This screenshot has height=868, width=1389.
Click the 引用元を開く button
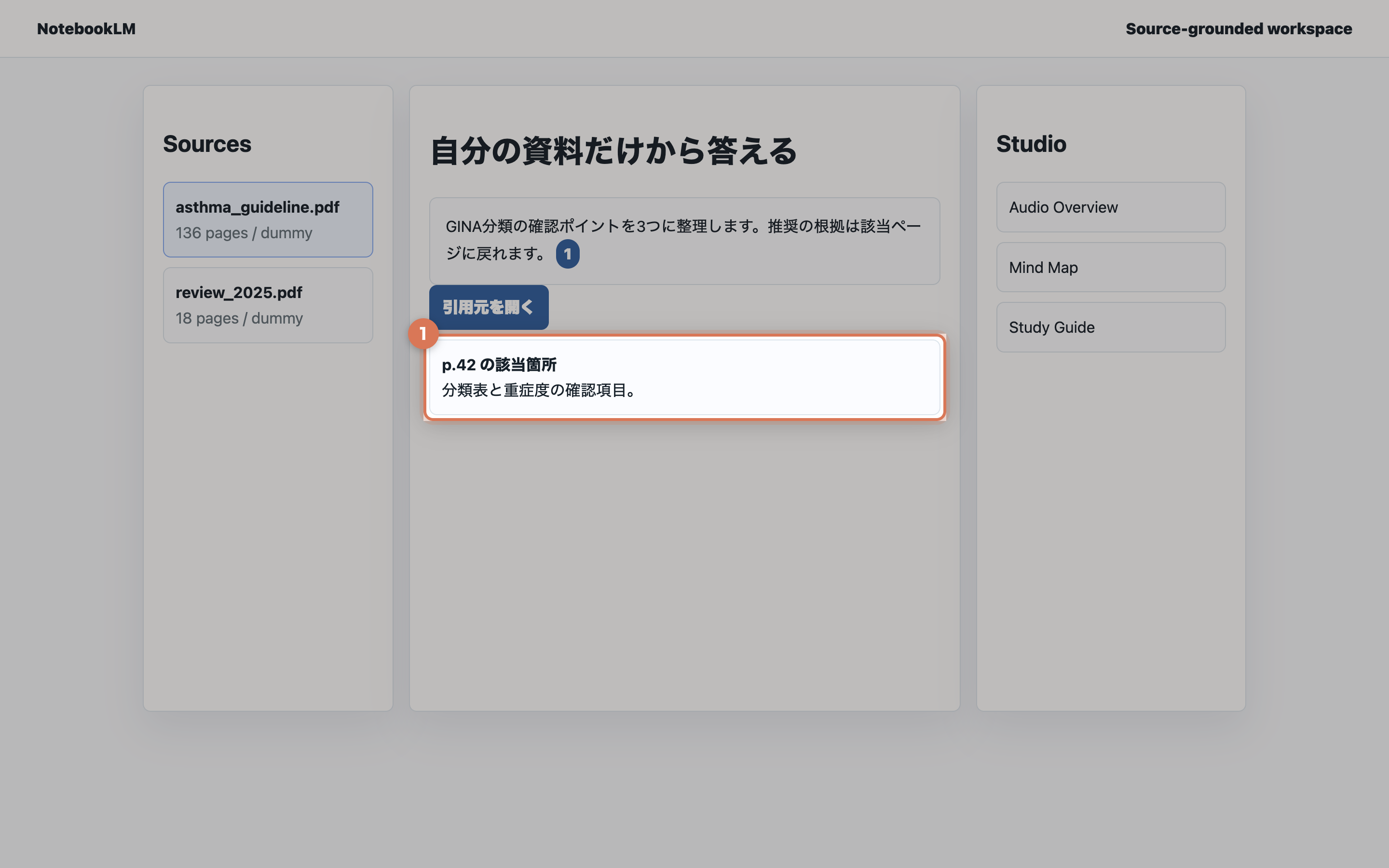[489, 307]
